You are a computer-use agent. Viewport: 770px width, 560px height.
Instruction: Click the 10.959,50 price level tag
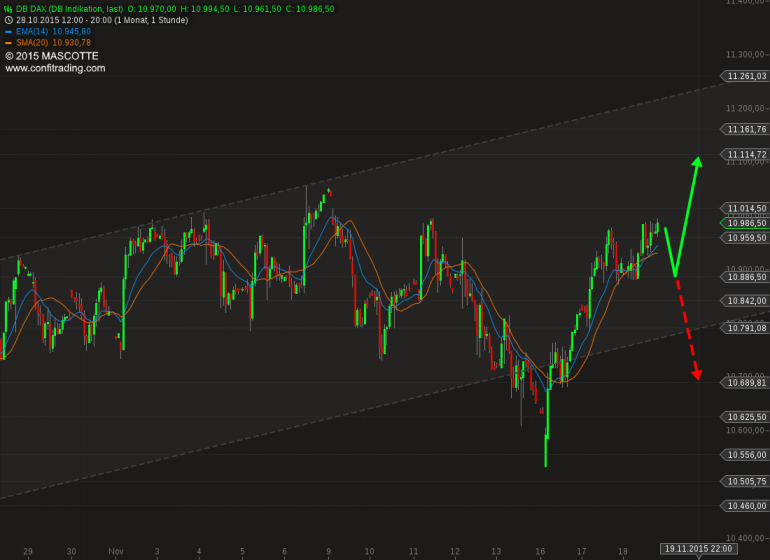743,238
